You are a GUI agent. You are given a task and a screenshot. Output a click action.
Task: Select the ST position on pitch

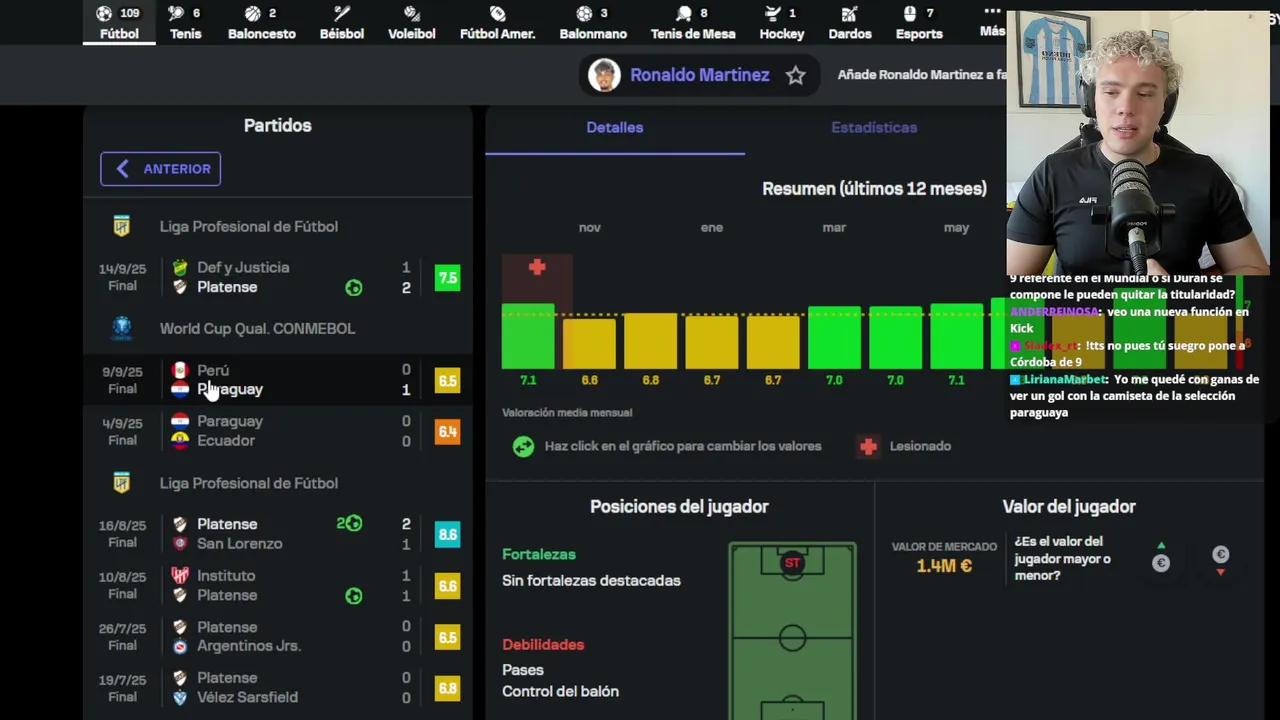click(792, 563)
